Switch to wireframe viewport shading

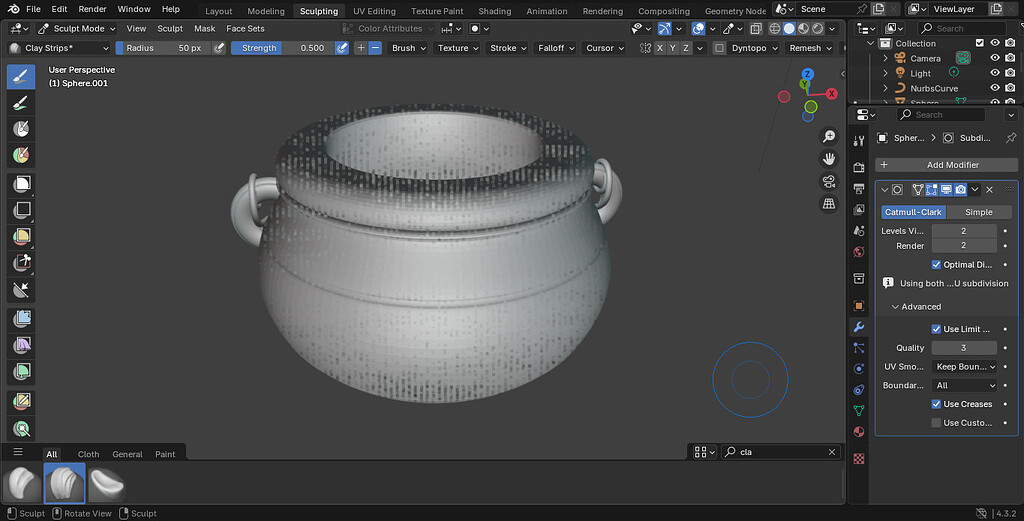(x=775, y=29)
